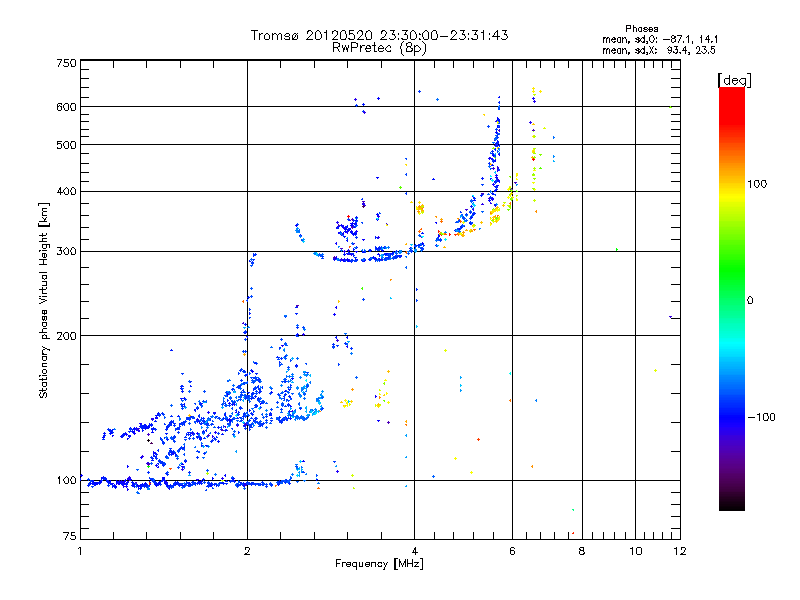Click the plot title 'Tromsø 20120520 23:30:00-23:31:43'
The width and height of the screenshot is (800, 600).
(380, 35)
